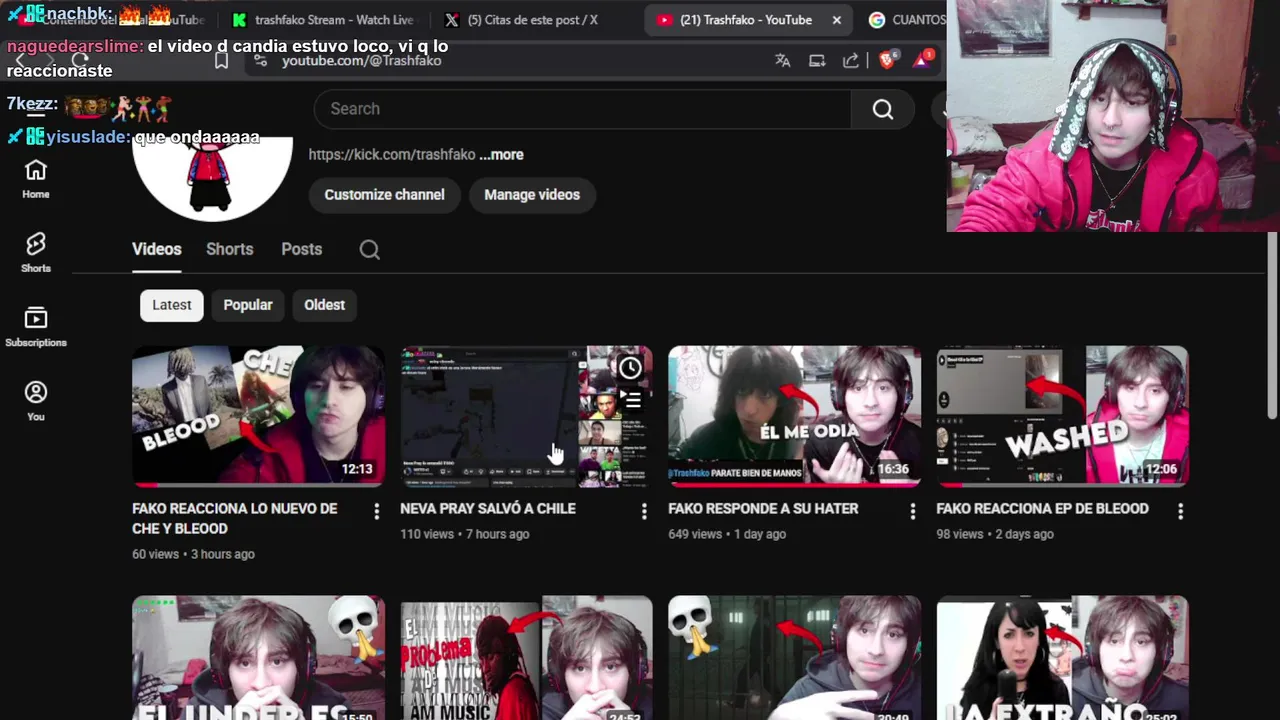Open Subscriptions in the sidebar
1280x720 pixels.
point(36,328)
